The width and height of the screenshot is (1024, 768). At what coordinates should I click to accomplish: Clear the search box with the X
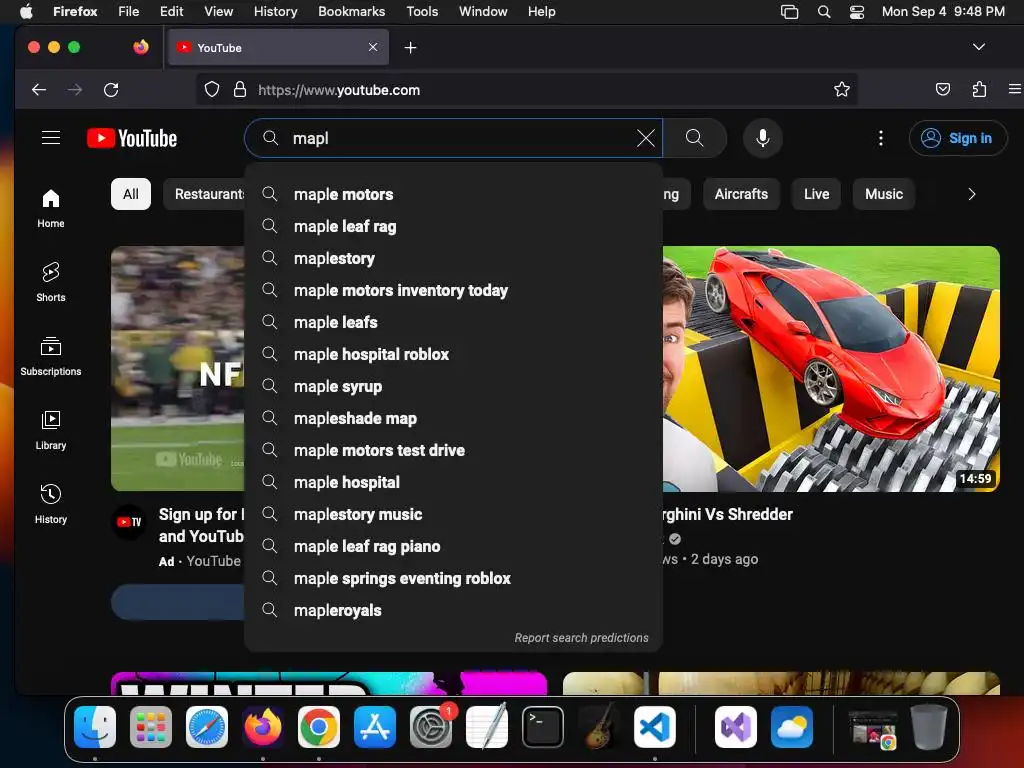point(645,138)
